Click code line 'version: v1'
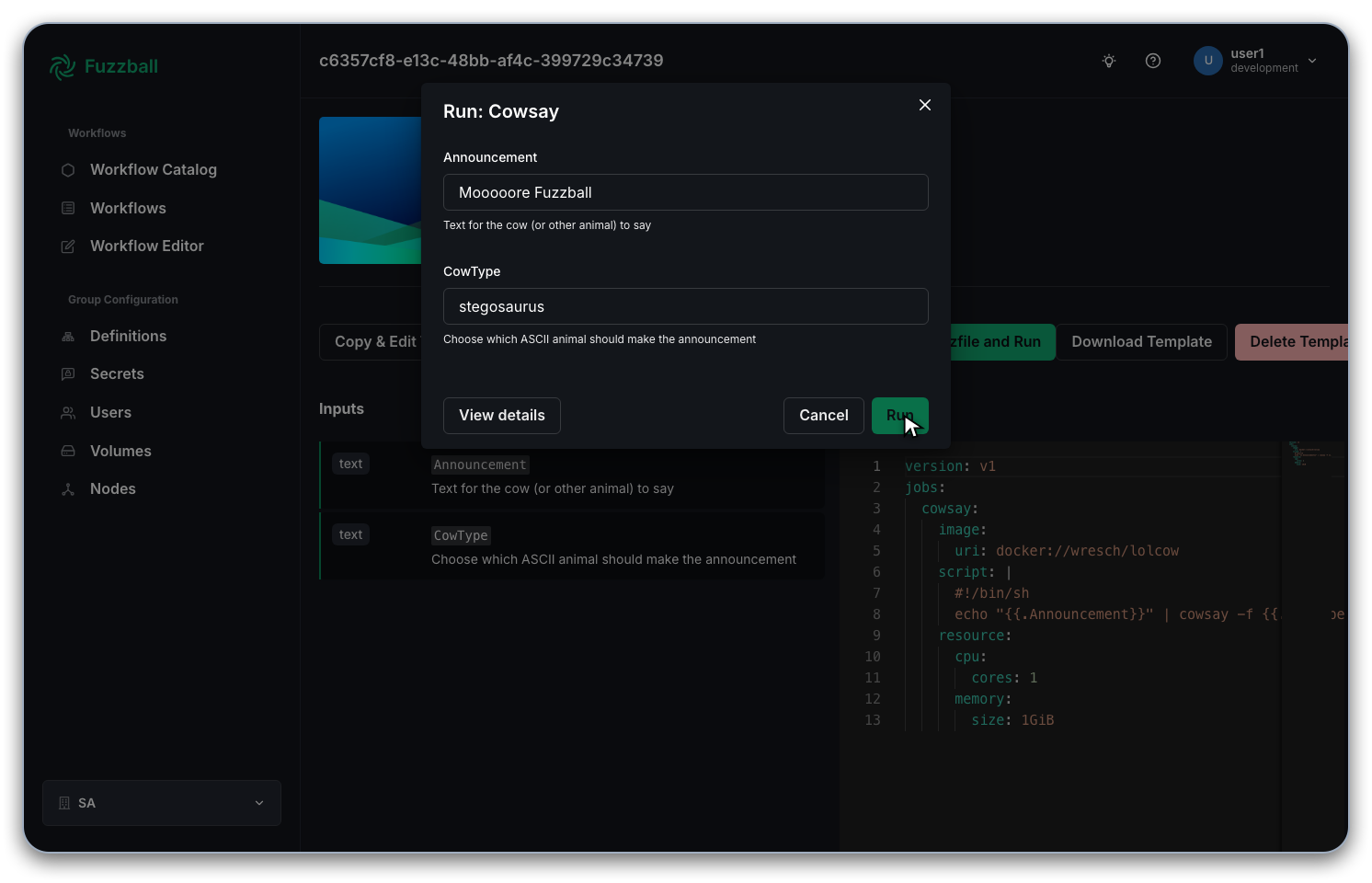Image resolution: width=1372 pixels, height=883 pixels. click(x=950, y=466)
